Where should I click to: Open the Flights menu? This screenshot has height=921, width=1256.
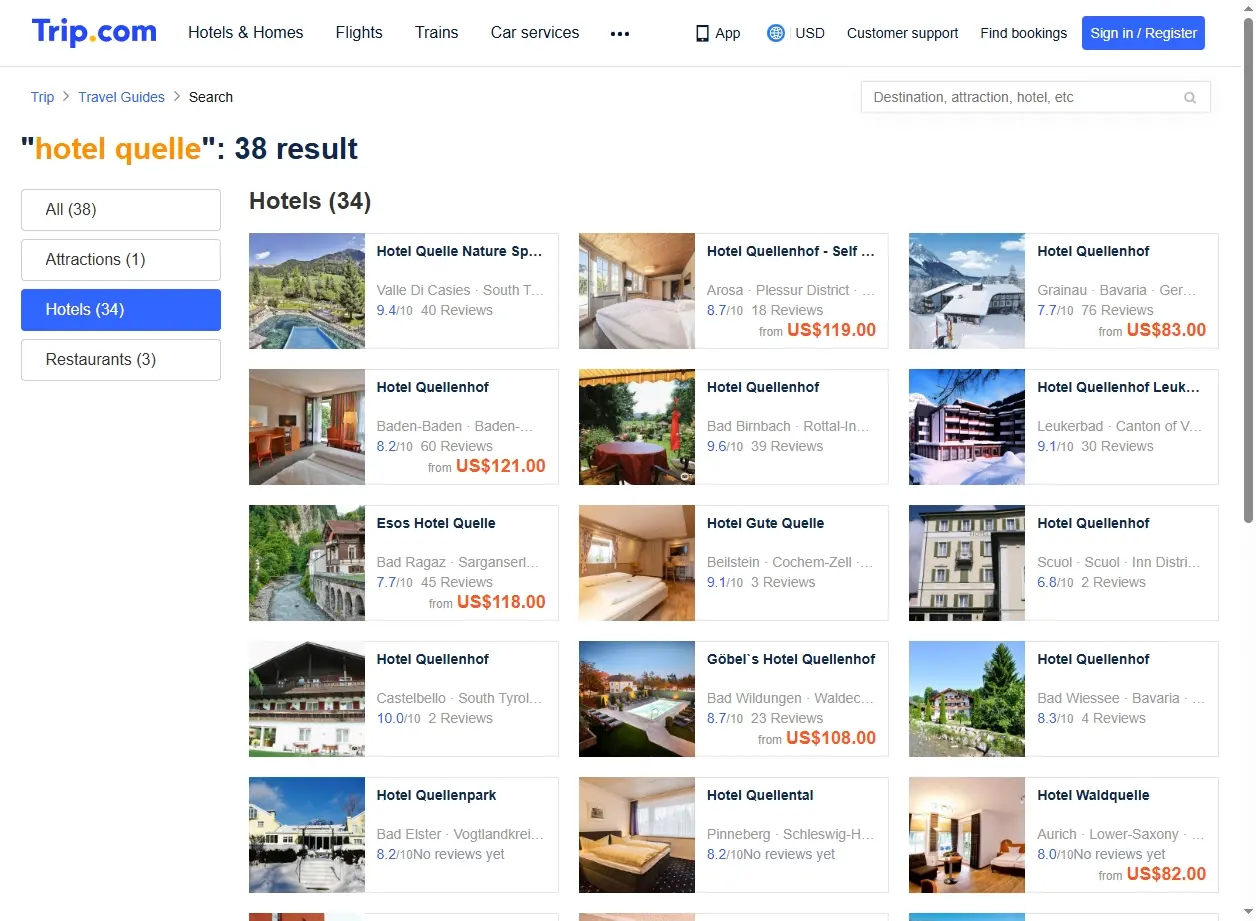tap(359, 32)
